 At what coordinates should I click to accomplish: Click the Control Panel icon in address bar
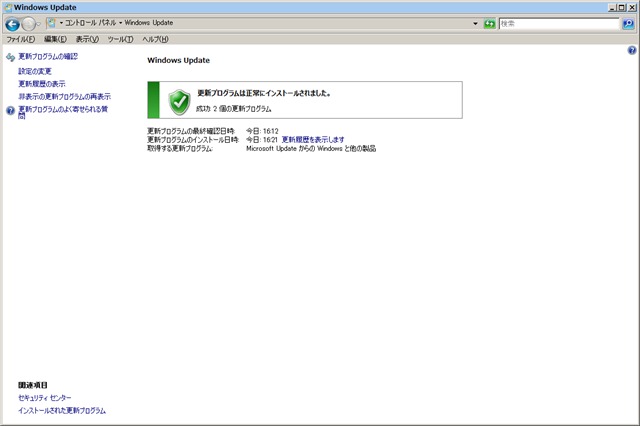(x=51, y=23)
